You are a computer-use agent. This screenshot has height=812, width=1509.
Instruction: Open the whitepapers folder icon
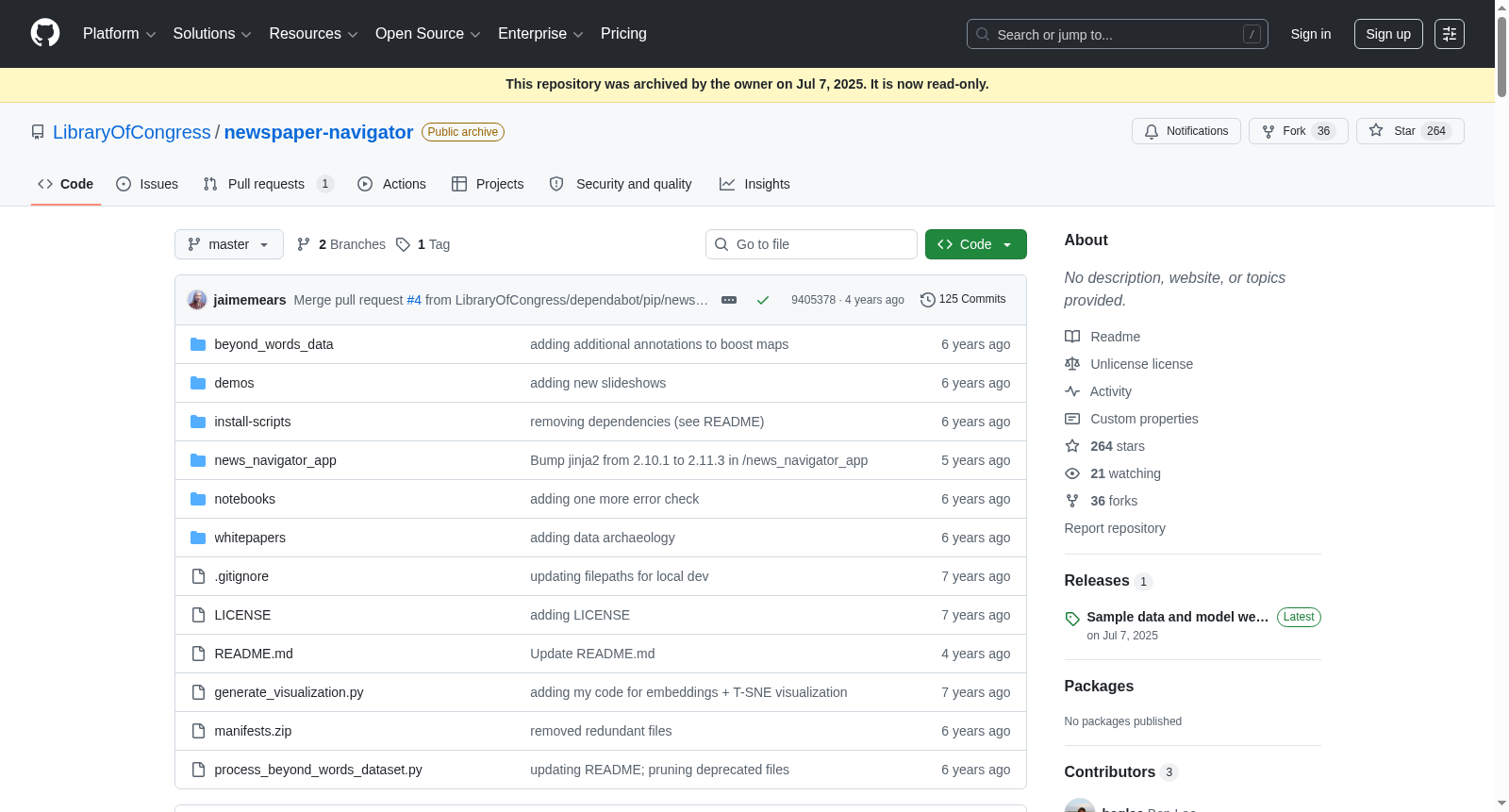[198, 538]
